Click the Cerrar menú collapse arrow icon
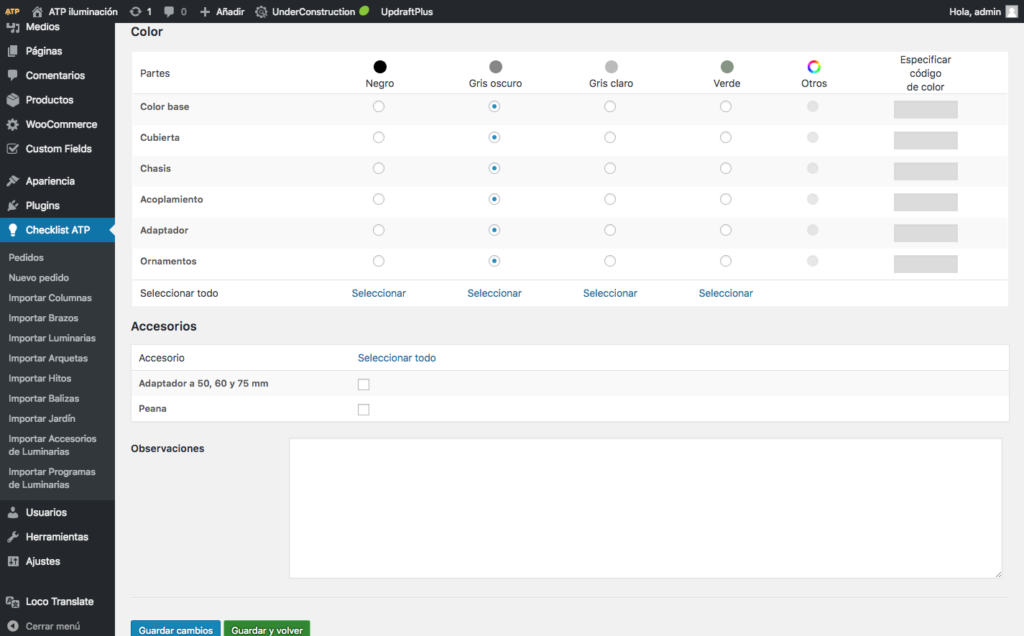This screenshot has width=1024, height=636. click(x=12, y=626)
